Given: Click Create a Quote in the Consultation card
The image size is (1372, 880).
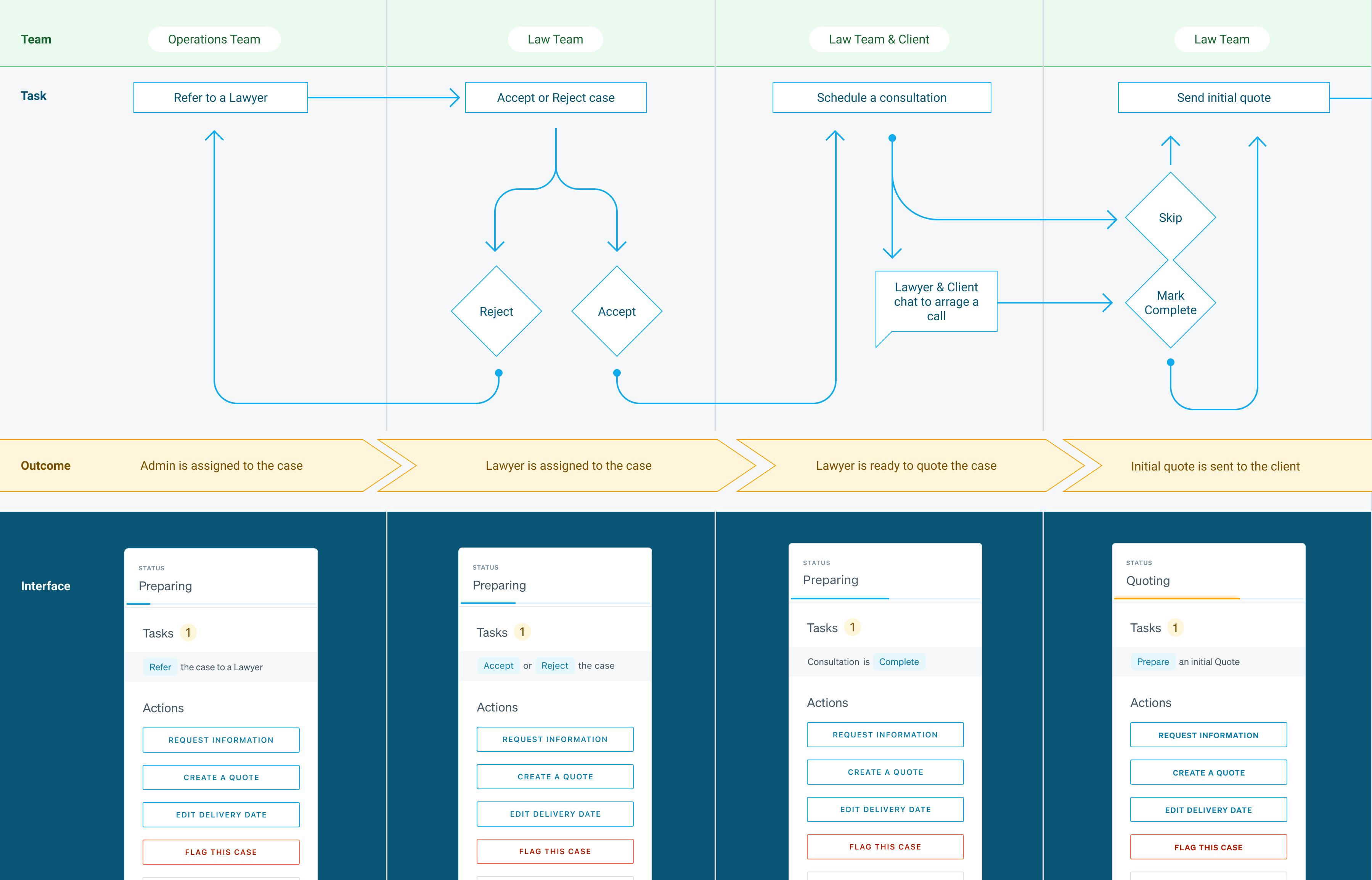Looking at the screenshot, I should [x=885, y=772].
